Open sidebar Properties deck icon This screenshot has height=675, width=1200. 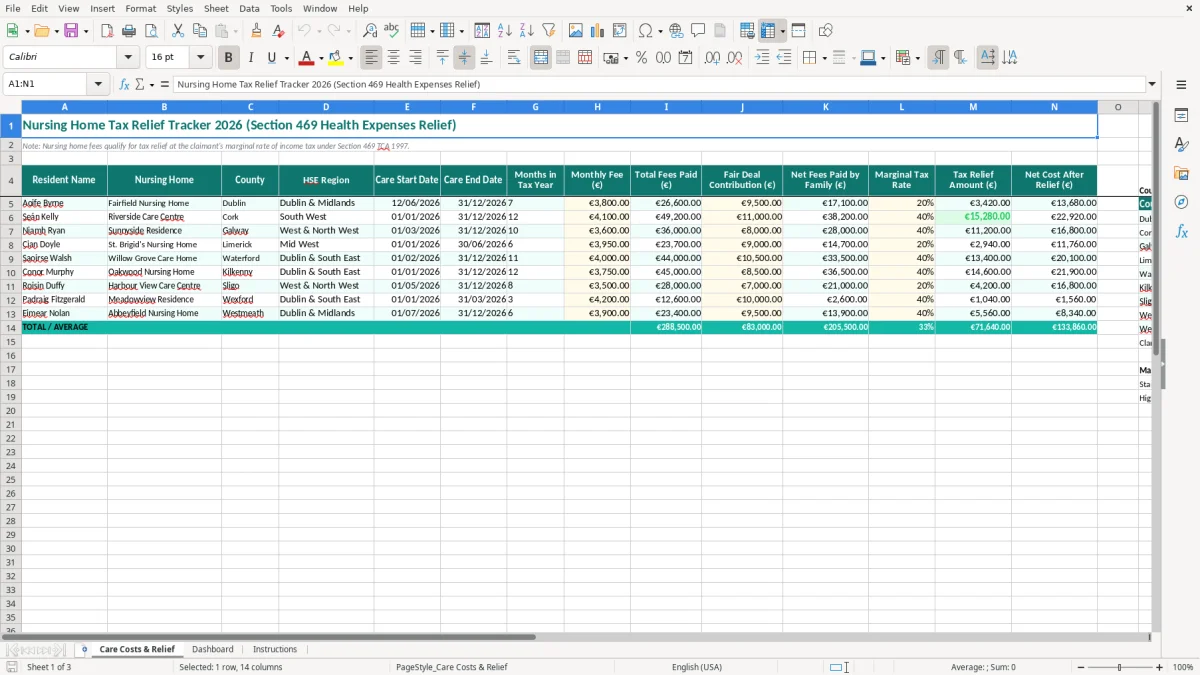pos(1181,116)
